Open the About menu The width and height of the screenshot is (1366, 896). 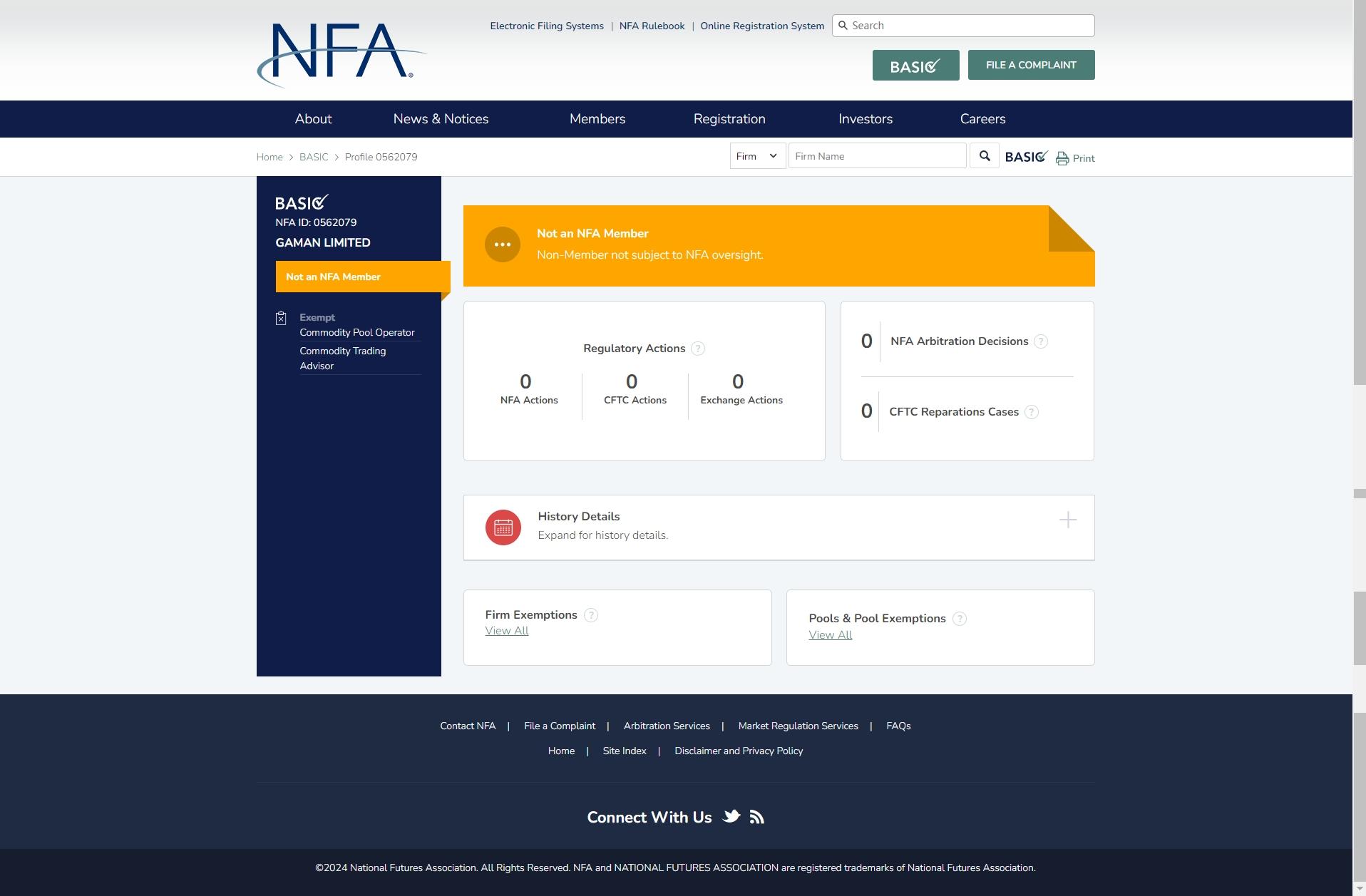pyautogui.click(x=314, y=119)
